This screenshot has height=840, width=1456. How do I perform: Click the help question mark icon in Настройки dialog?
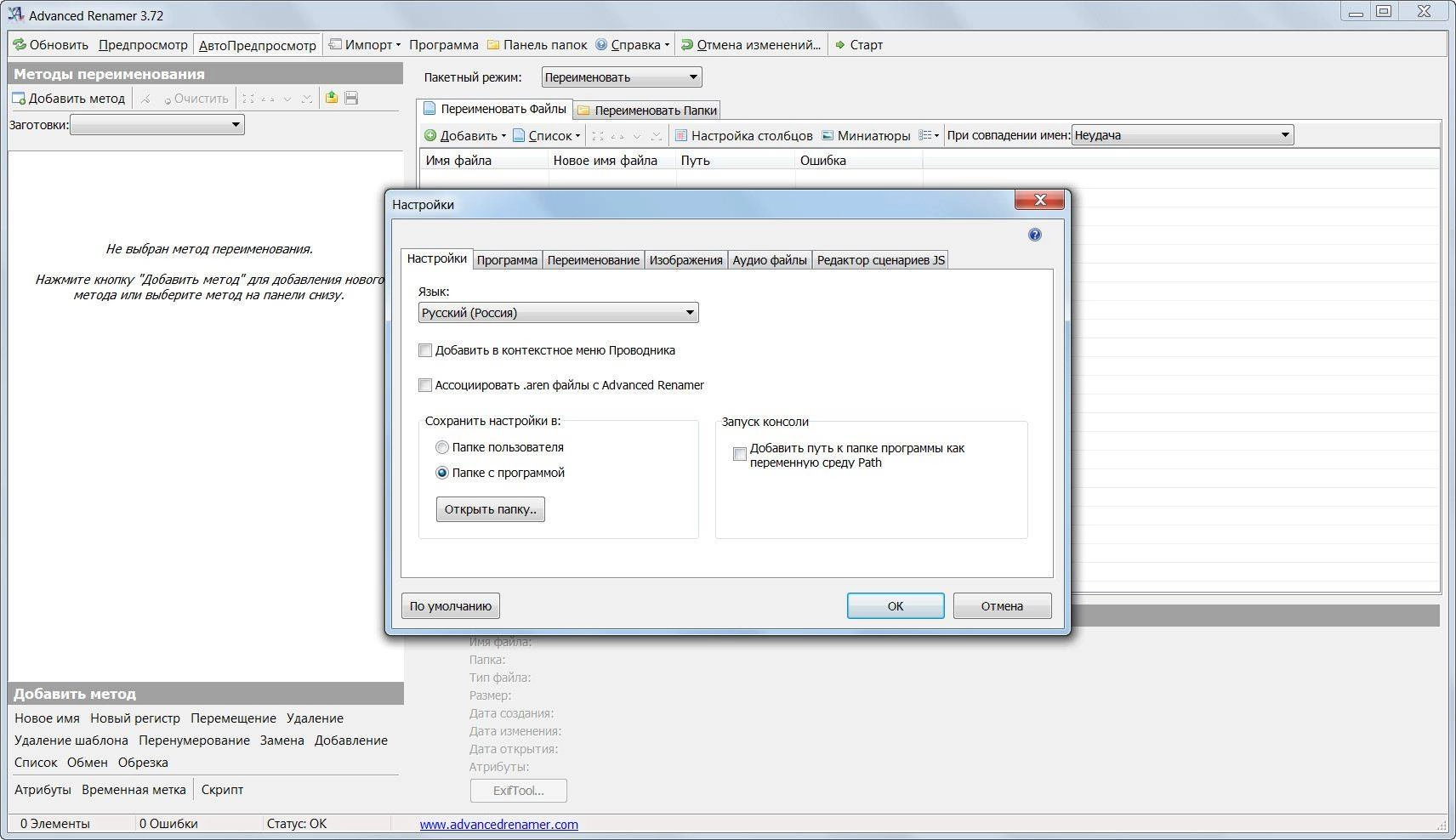coord(1034,235)
